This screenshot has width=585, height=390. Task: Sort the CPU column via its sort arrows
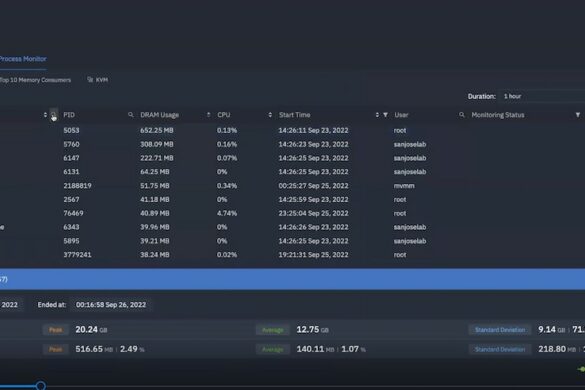[x=270, y=115]
